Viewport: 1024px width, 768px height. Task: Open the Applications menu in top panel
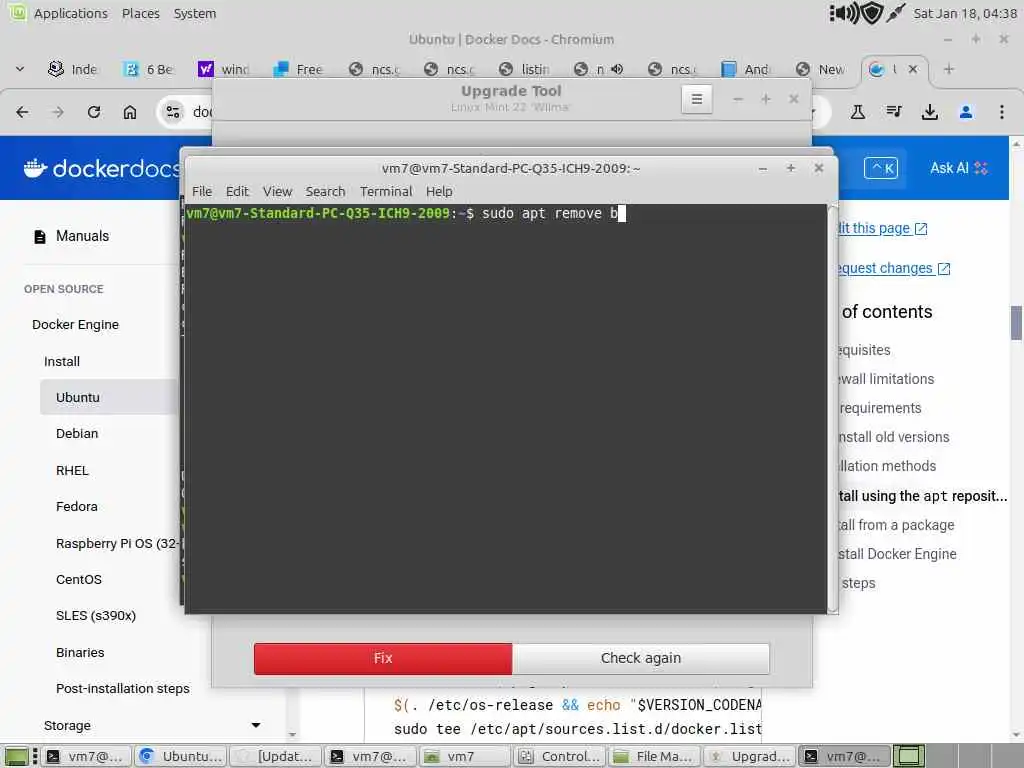coord(71,13)
